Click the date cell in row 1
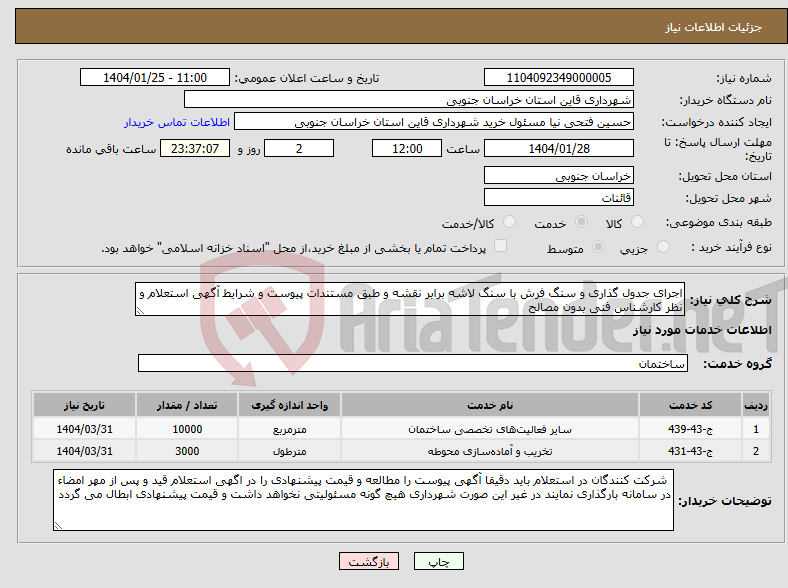788x588 pixels. (84, 429)
